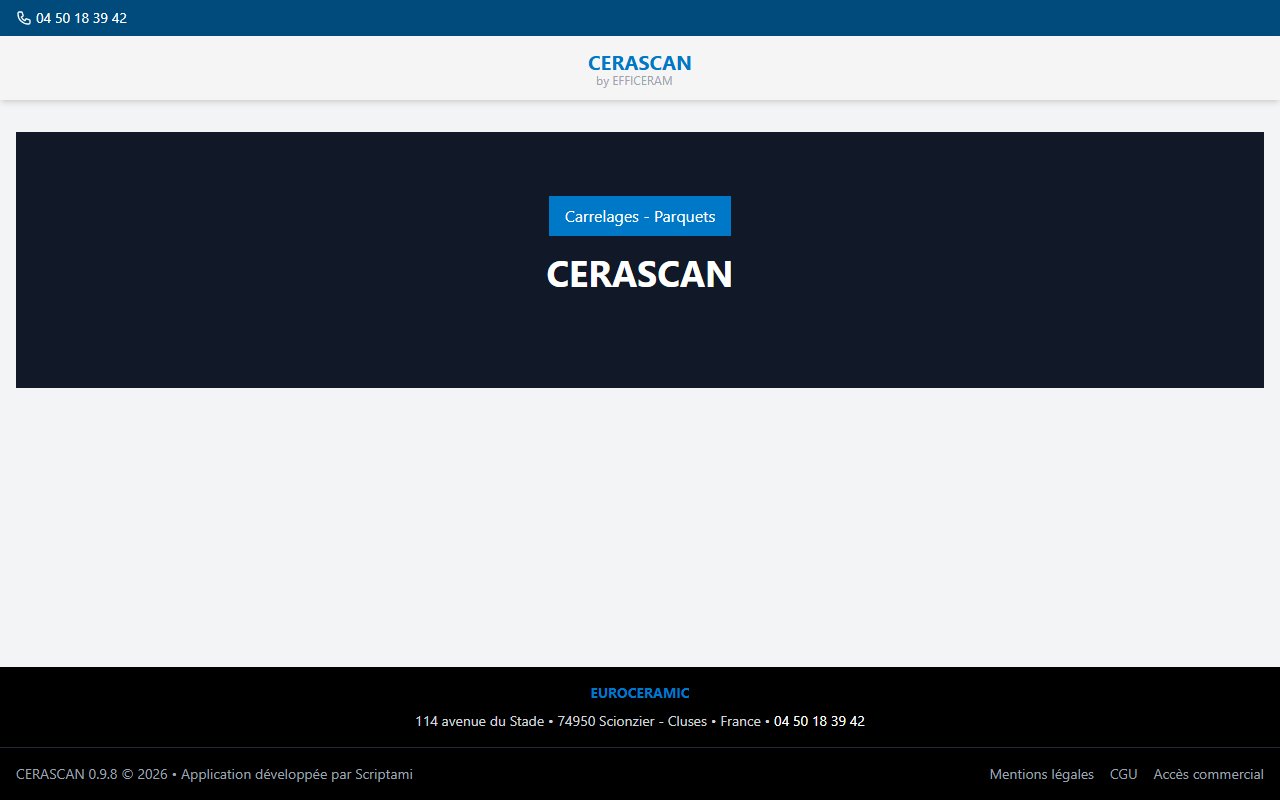Click the Scriptami developer credit

[382, 774]
